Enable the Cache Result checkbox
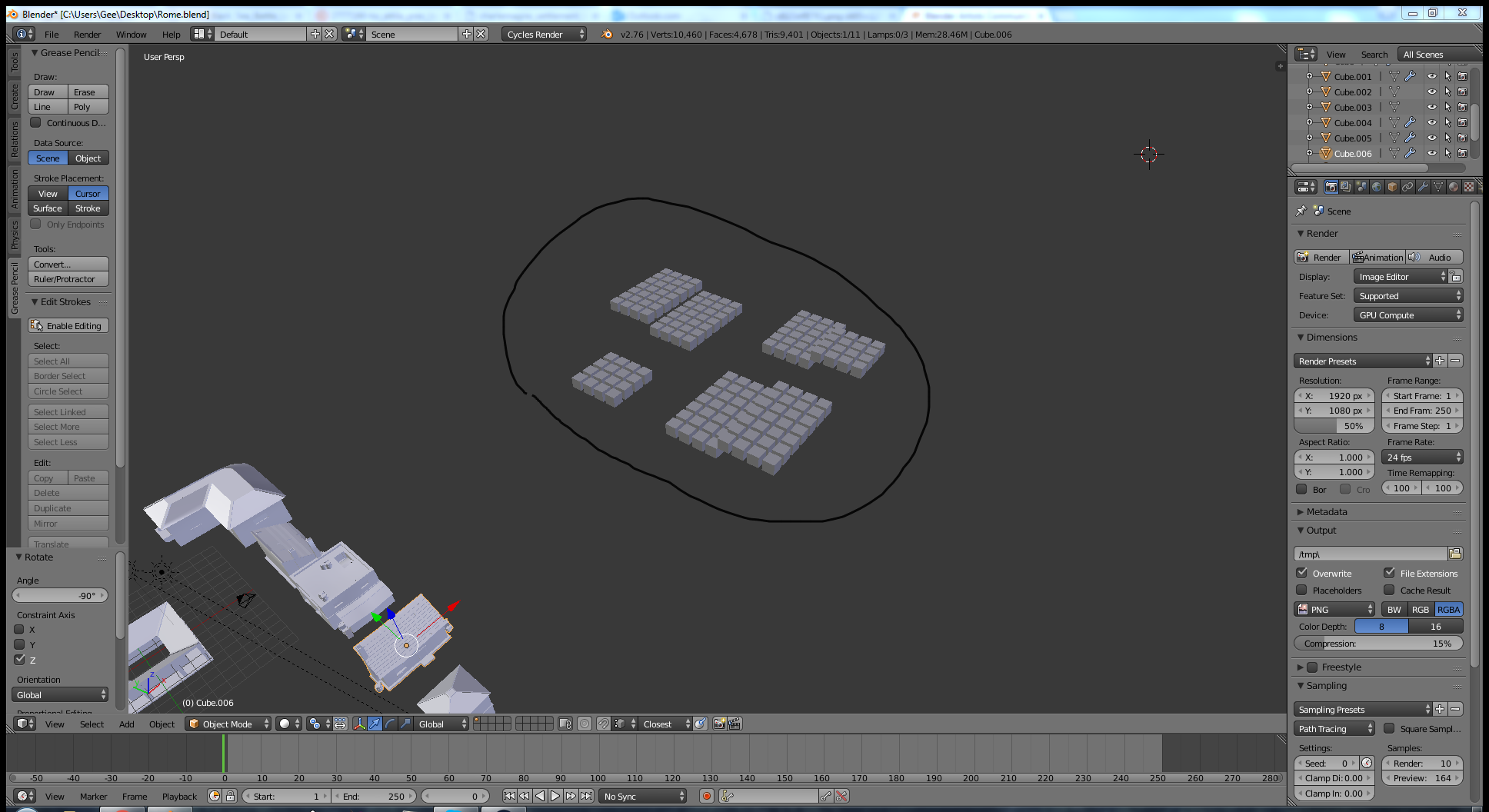 [x=1389, y=590]
